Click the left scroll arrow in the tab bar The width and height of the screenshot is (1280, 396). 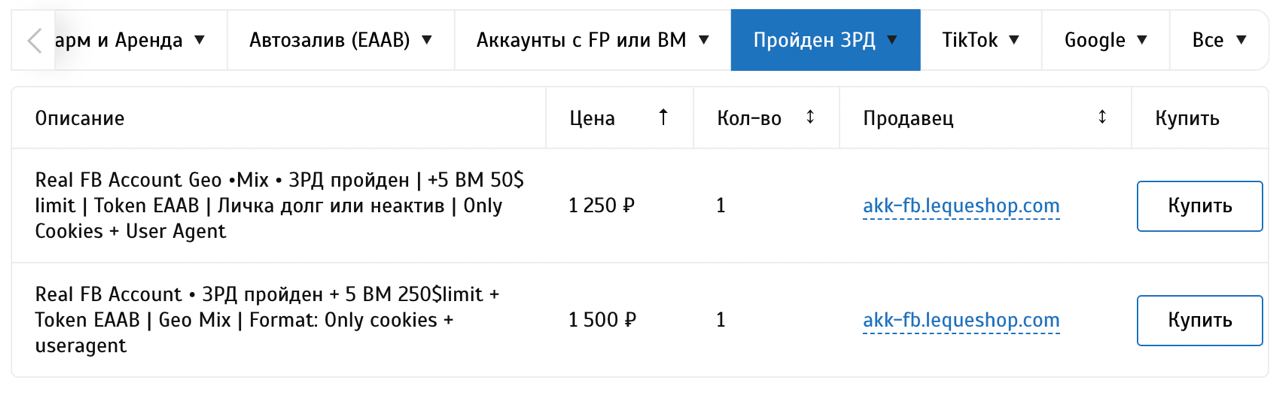click(x=34, y=41)
